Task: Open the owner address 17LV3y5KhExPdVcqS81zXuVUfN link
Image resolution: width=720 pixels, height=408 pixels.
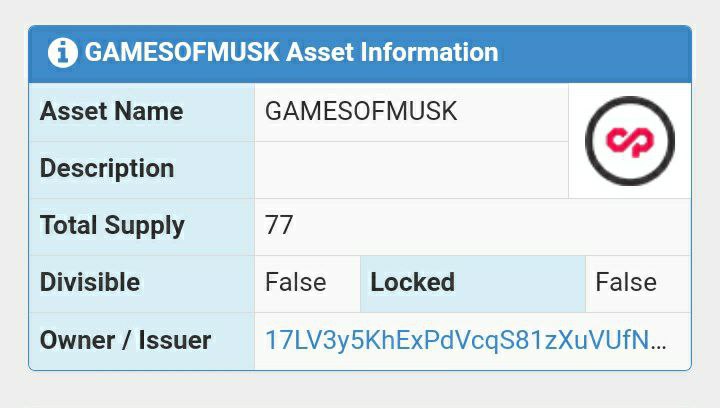Action: click(x=466, y=340)
